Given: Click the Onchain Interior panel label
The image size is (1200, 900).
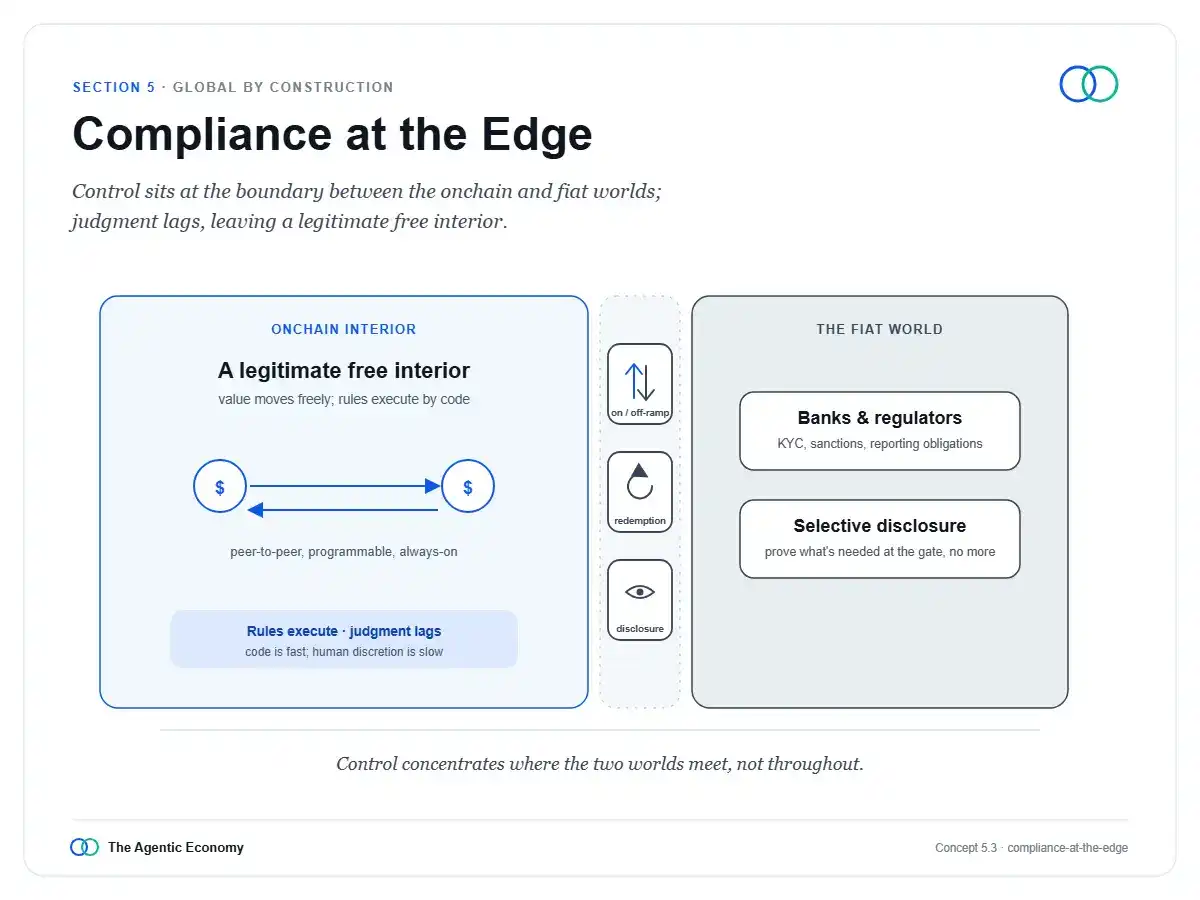Looking at the screenshot, I should pos(344,329).
